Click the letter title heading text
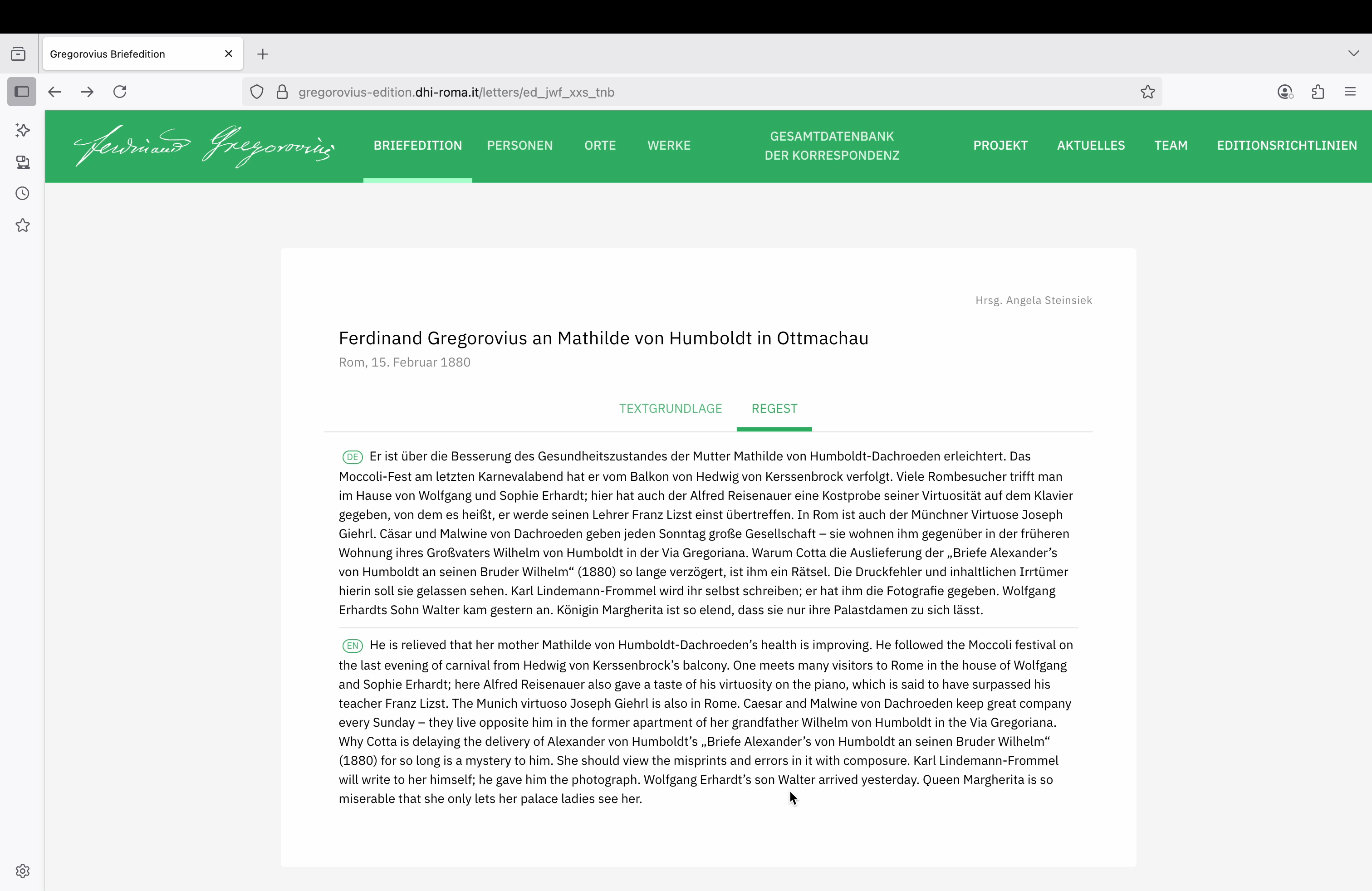Viewport: 1372px width, 891px height. click(603, 338)
